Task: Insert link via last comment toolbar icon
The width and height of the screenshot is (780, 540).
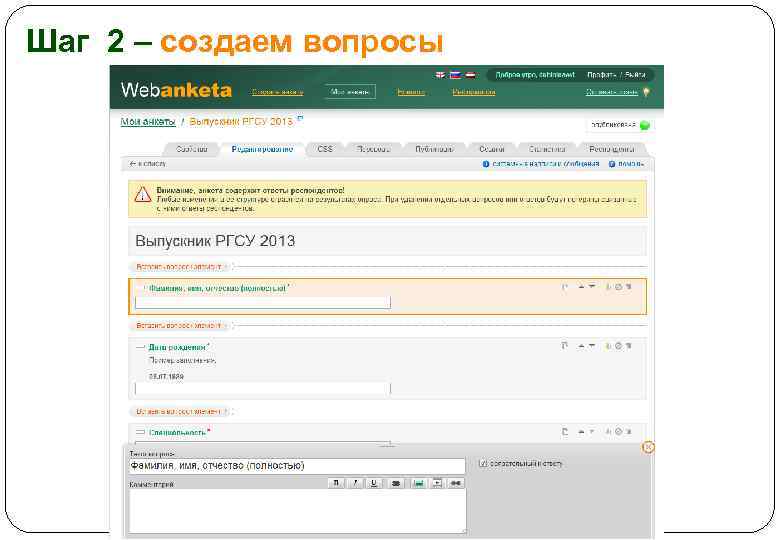Action: (x=455, y=483)
